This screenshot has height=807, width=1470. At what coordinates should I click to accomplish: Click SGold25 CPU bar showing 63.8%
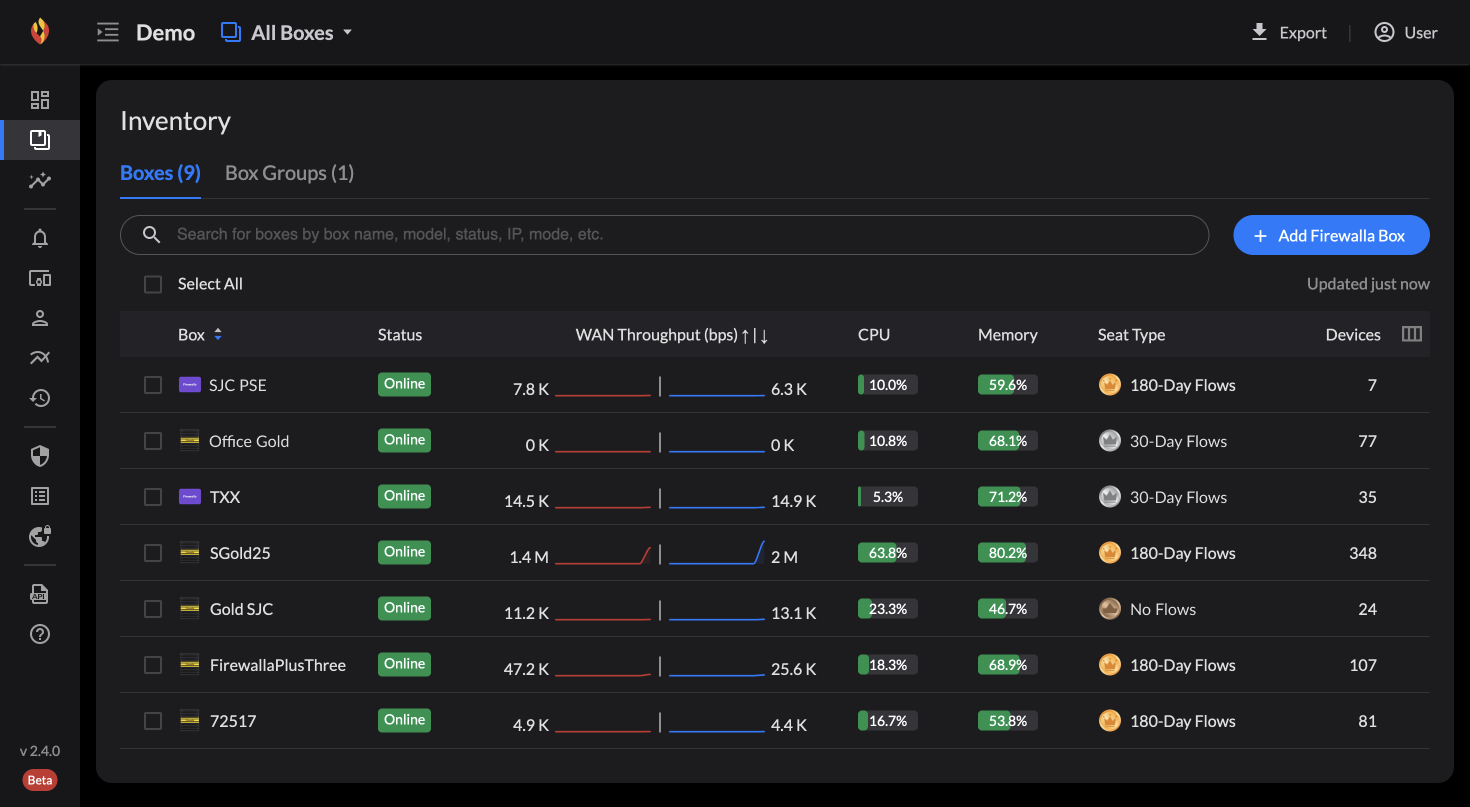coord(887,553)
